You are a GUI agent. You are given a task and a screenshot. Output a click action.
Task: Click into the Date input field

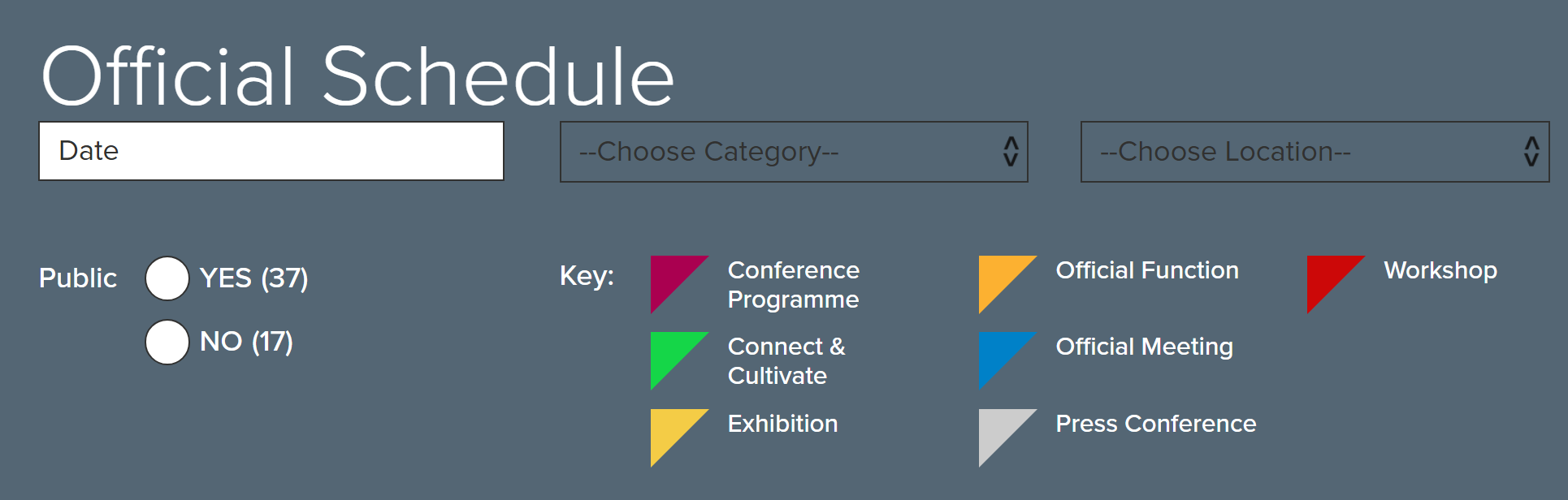(x=271, y=151)
